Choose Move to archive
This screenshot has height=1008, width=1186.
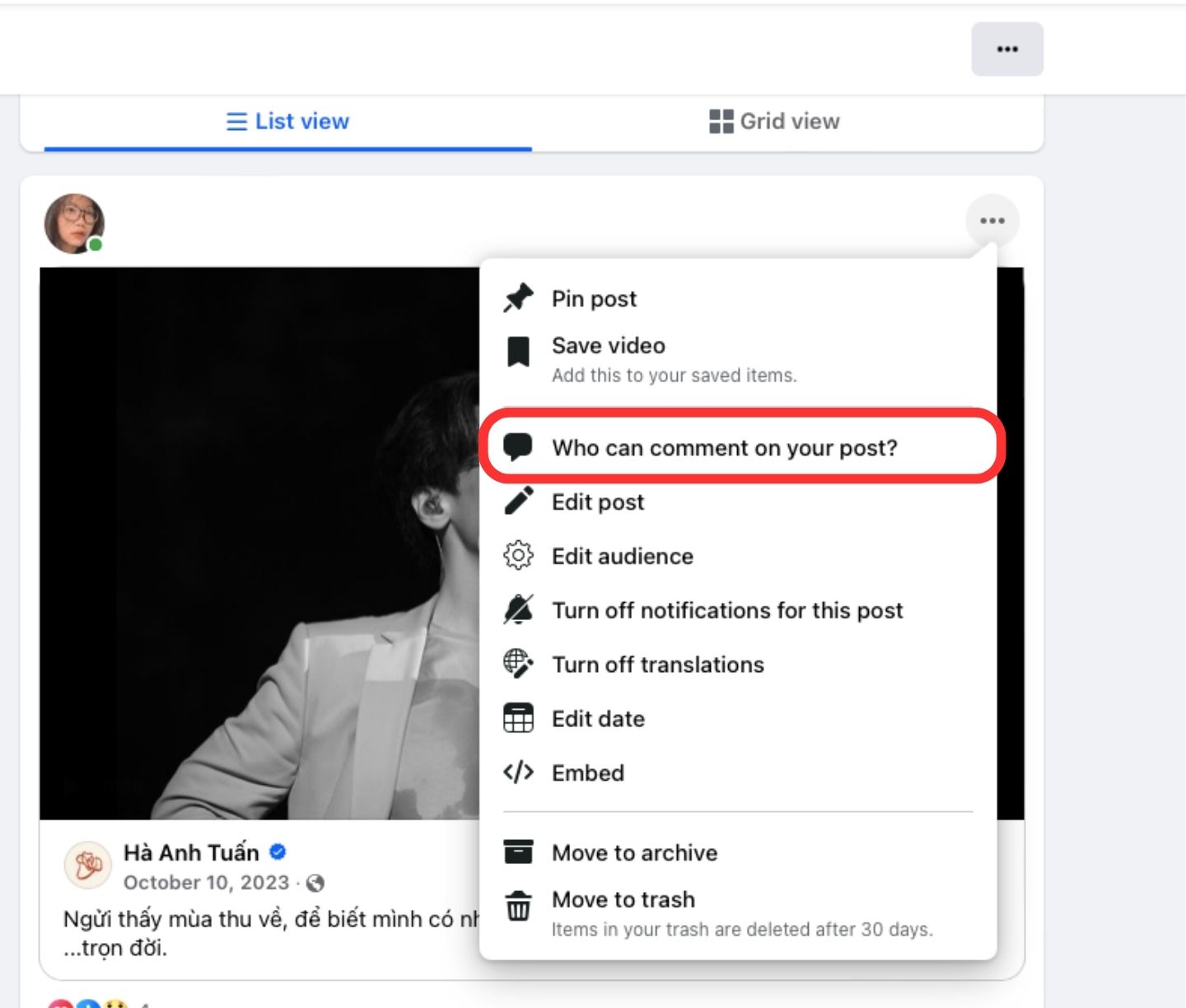(738, 852)
